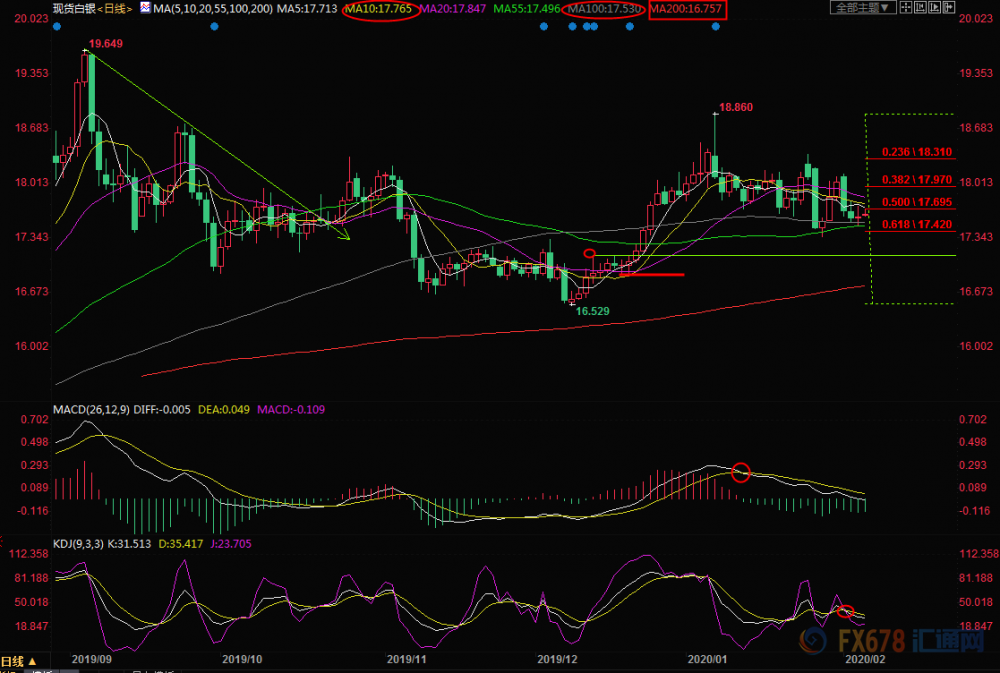Open KDJ(9,3,3) indicator settings
Image resolution: width=1000 pixels, height=673 pixels.
78,544
